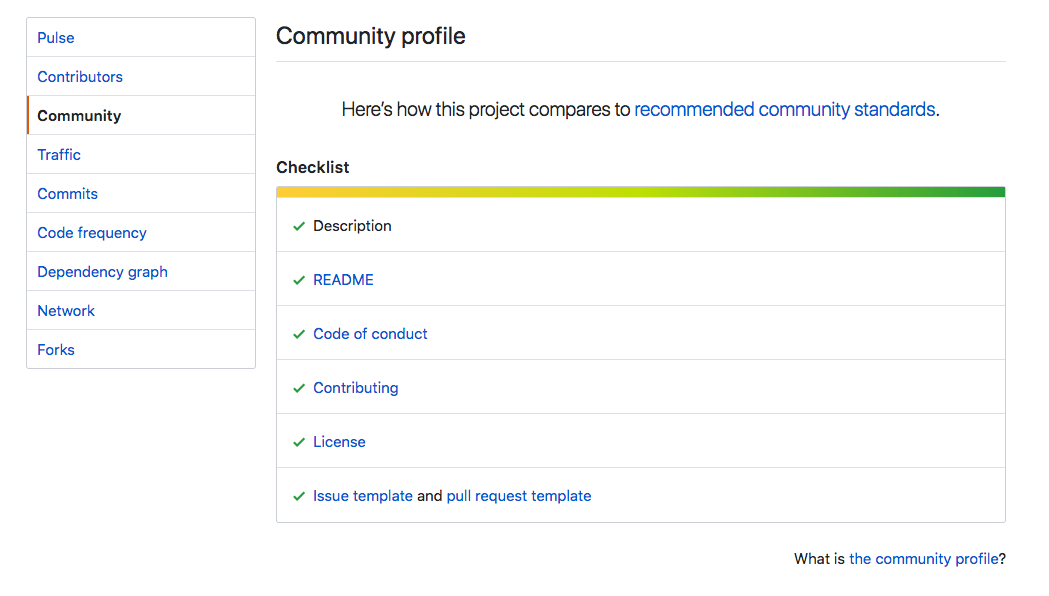Screen dimensions: 1049x596
Task: Show the Commits graph
Action: click(68, 194)
